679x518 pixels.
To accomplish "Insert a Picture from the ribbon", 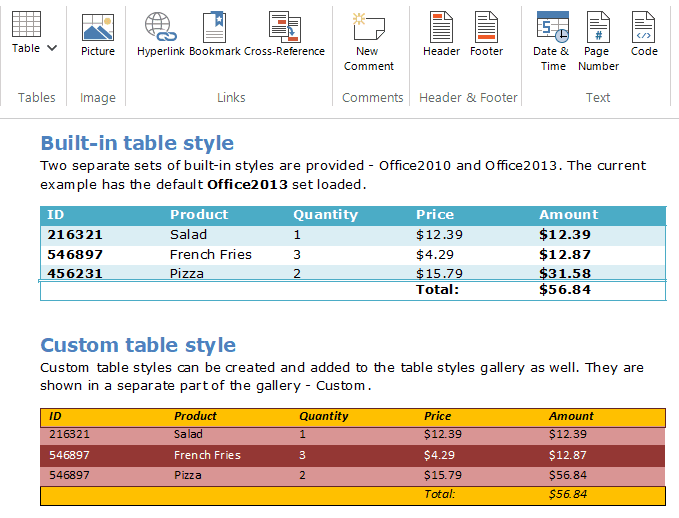I will coord(98,35).
